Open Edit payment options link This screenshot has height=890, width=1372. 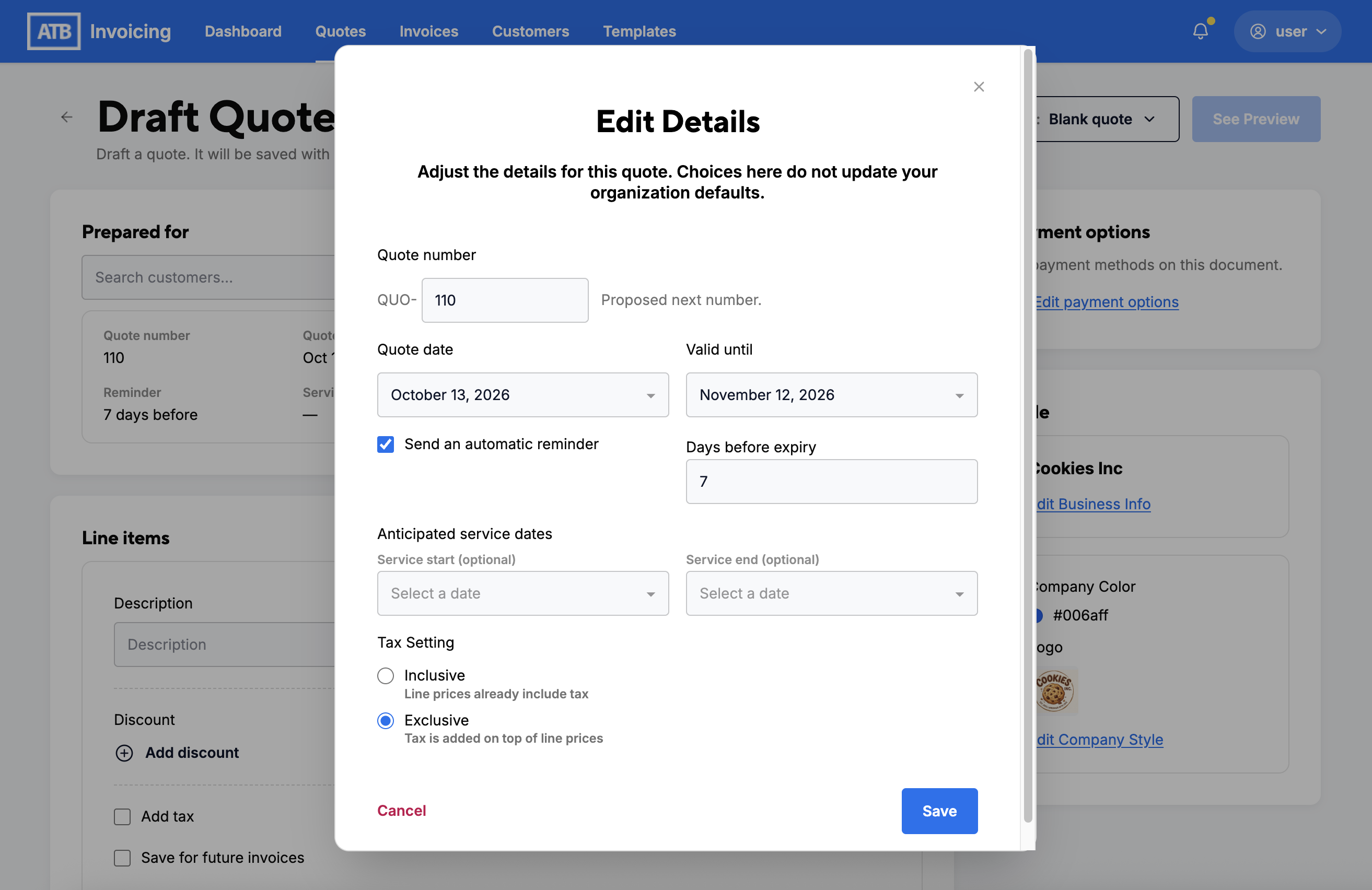tap(1107, 302)
